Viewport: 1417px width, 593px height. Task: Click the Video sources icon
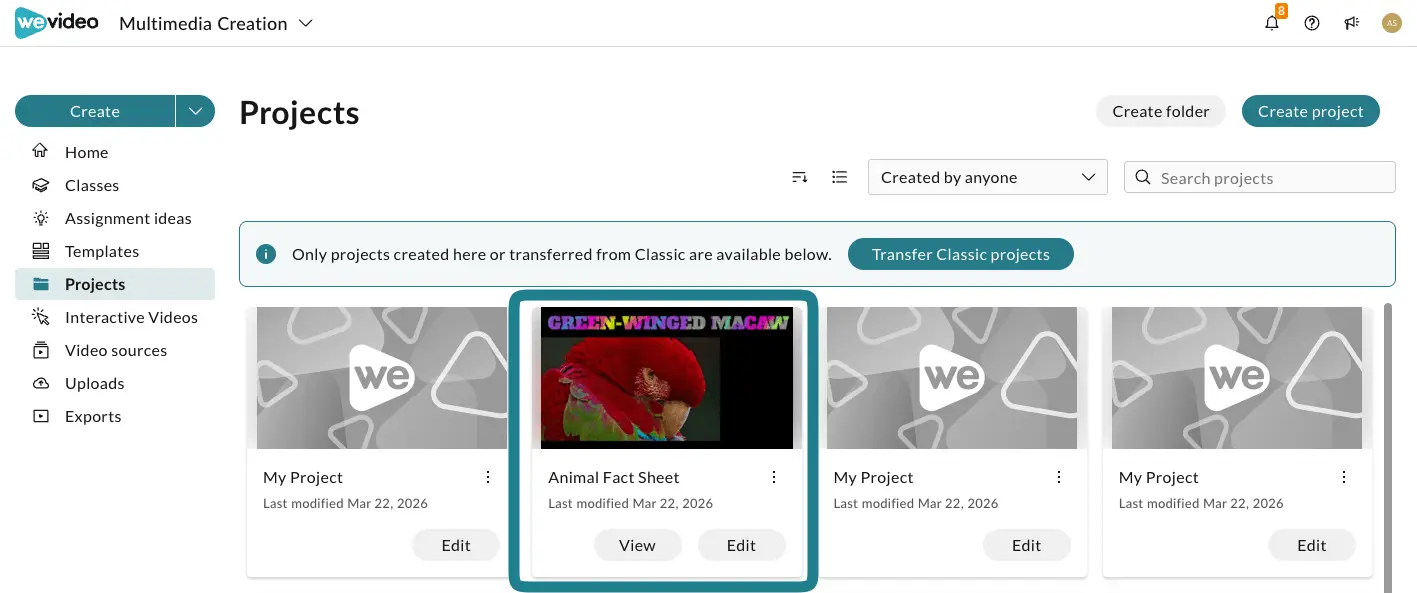40,350
